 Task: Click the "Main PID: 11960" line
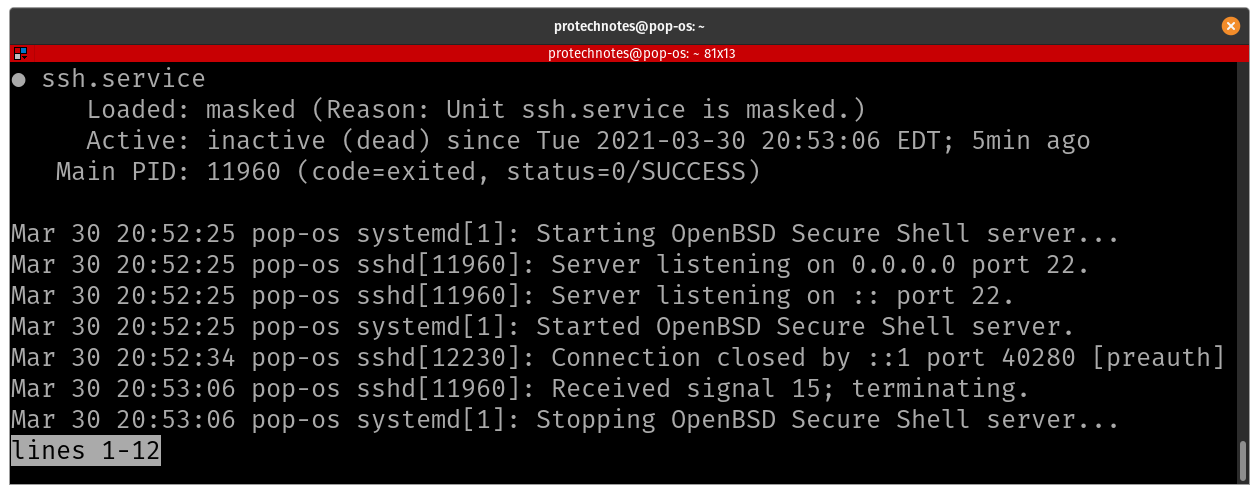408,172
